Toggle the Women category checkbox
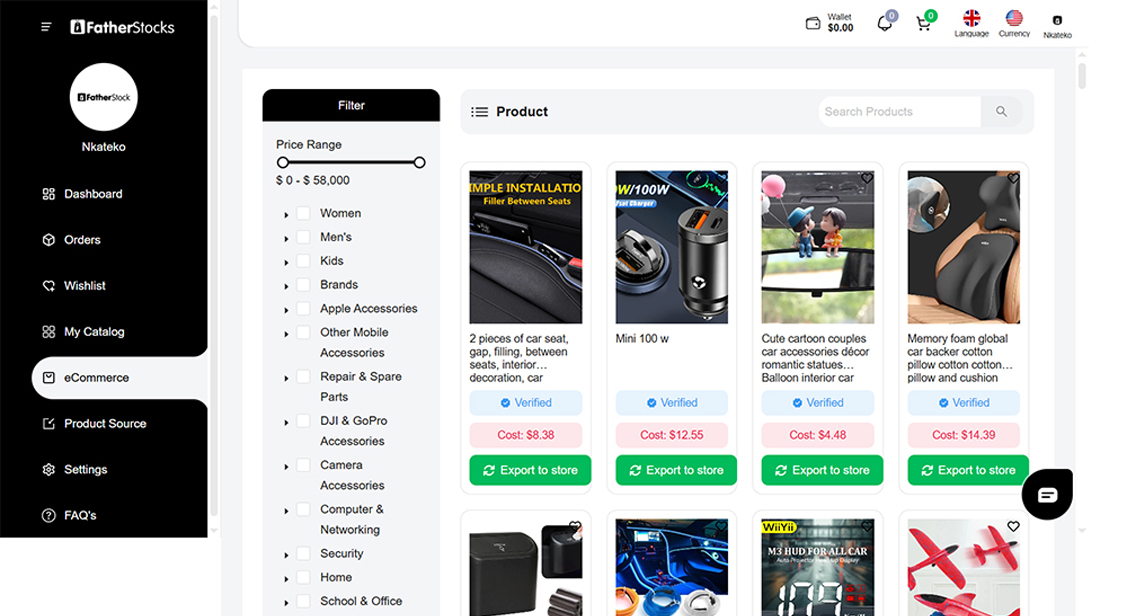The width and height of the screenshot is (1125, 616). coord(303,214)
